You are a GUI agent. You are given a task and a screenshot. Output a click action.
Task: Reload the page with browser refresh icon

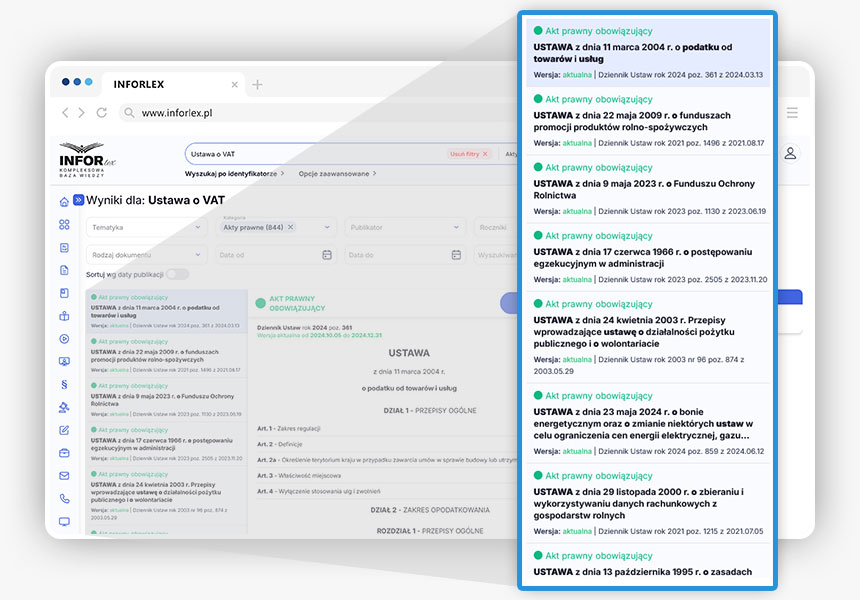[x=101, y=113]
